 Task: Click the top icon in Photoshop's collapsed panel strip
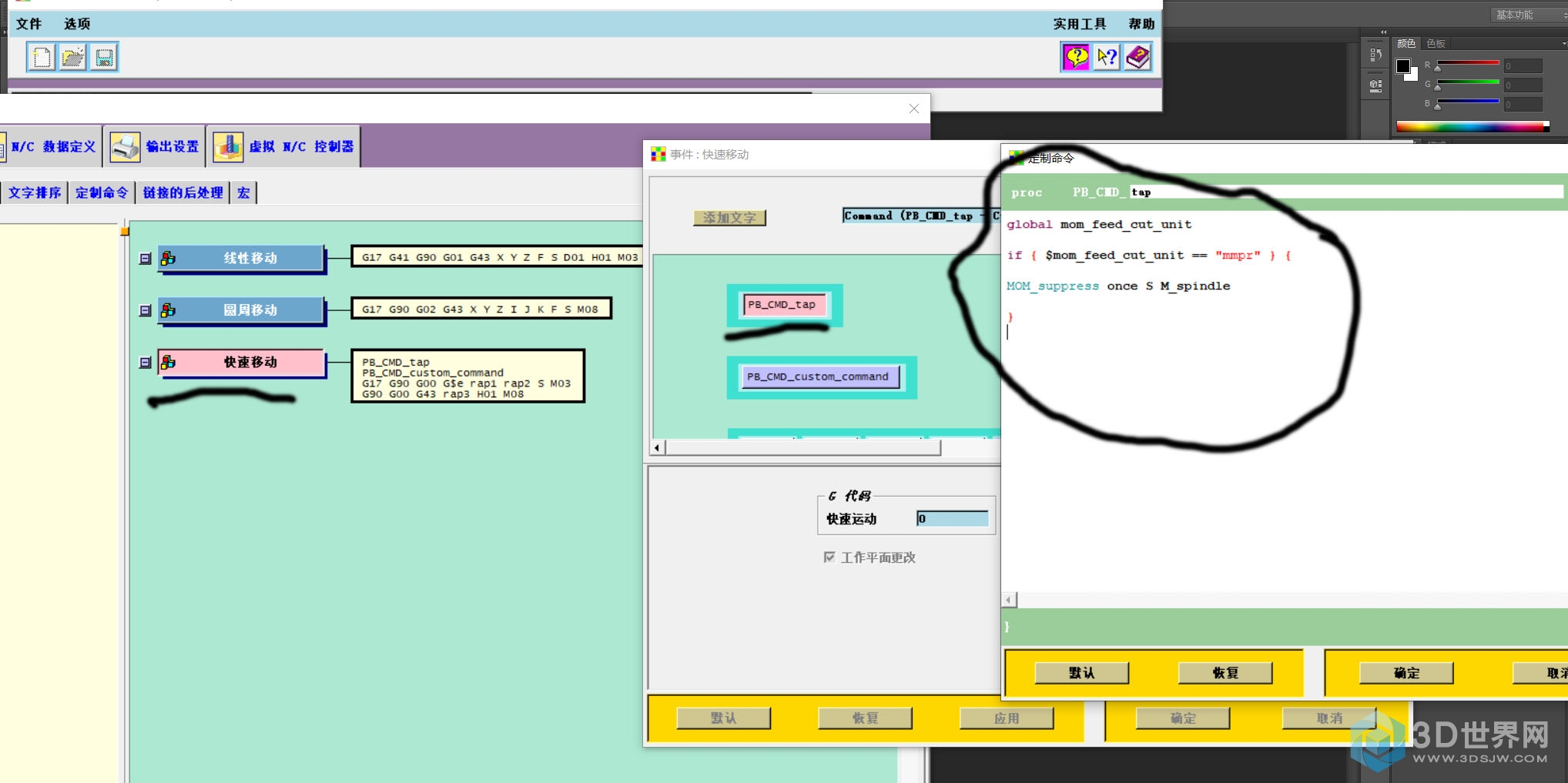click(1376, 55)
